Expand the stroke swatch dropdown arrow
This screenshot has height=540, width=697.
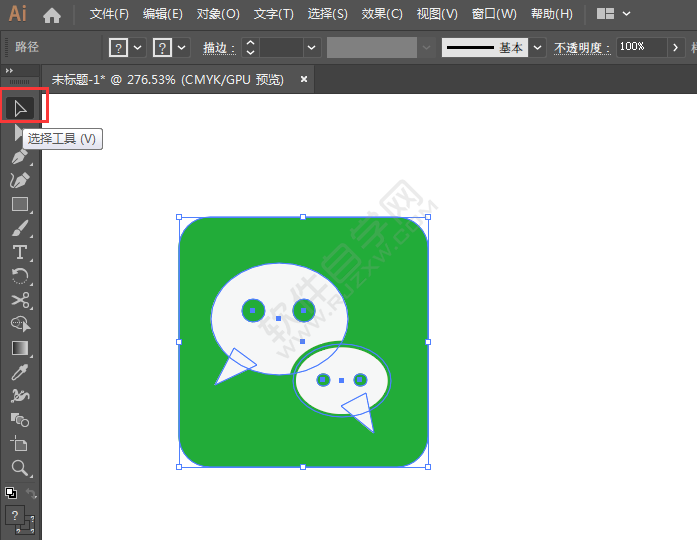click(182, 47)
